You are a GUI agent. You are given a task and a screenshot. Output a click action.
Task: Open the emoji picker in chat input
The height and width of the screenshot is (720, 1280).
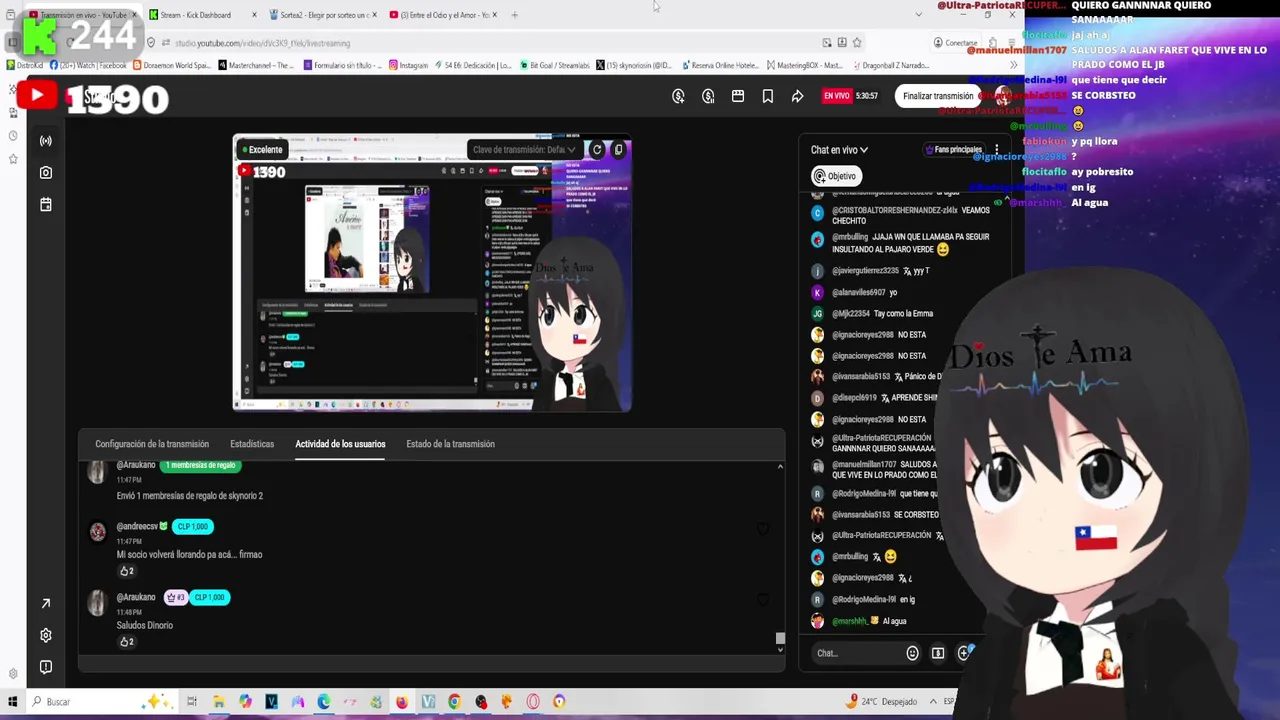pyautogui.click(x=912, y=653)
